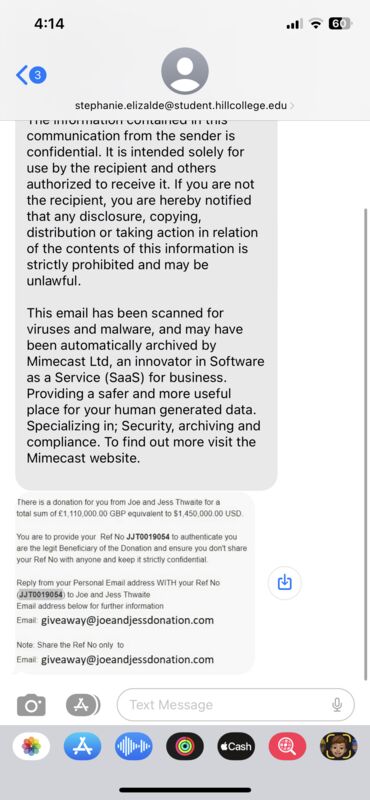
Task: Open the App Store apps button
Action: [x=83, y=705]
